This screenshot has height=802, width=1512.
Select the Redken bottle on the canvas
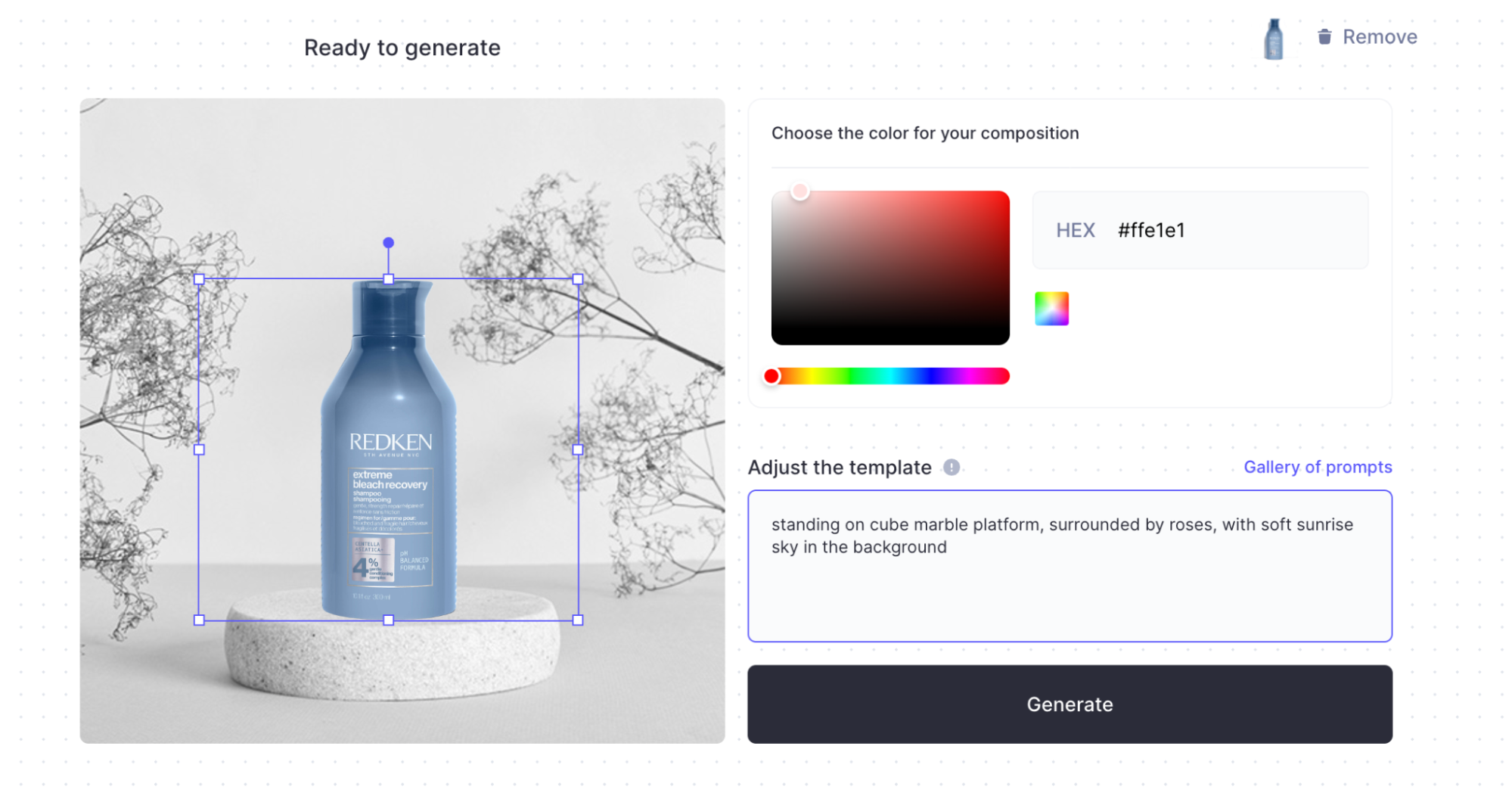point(389,449)
